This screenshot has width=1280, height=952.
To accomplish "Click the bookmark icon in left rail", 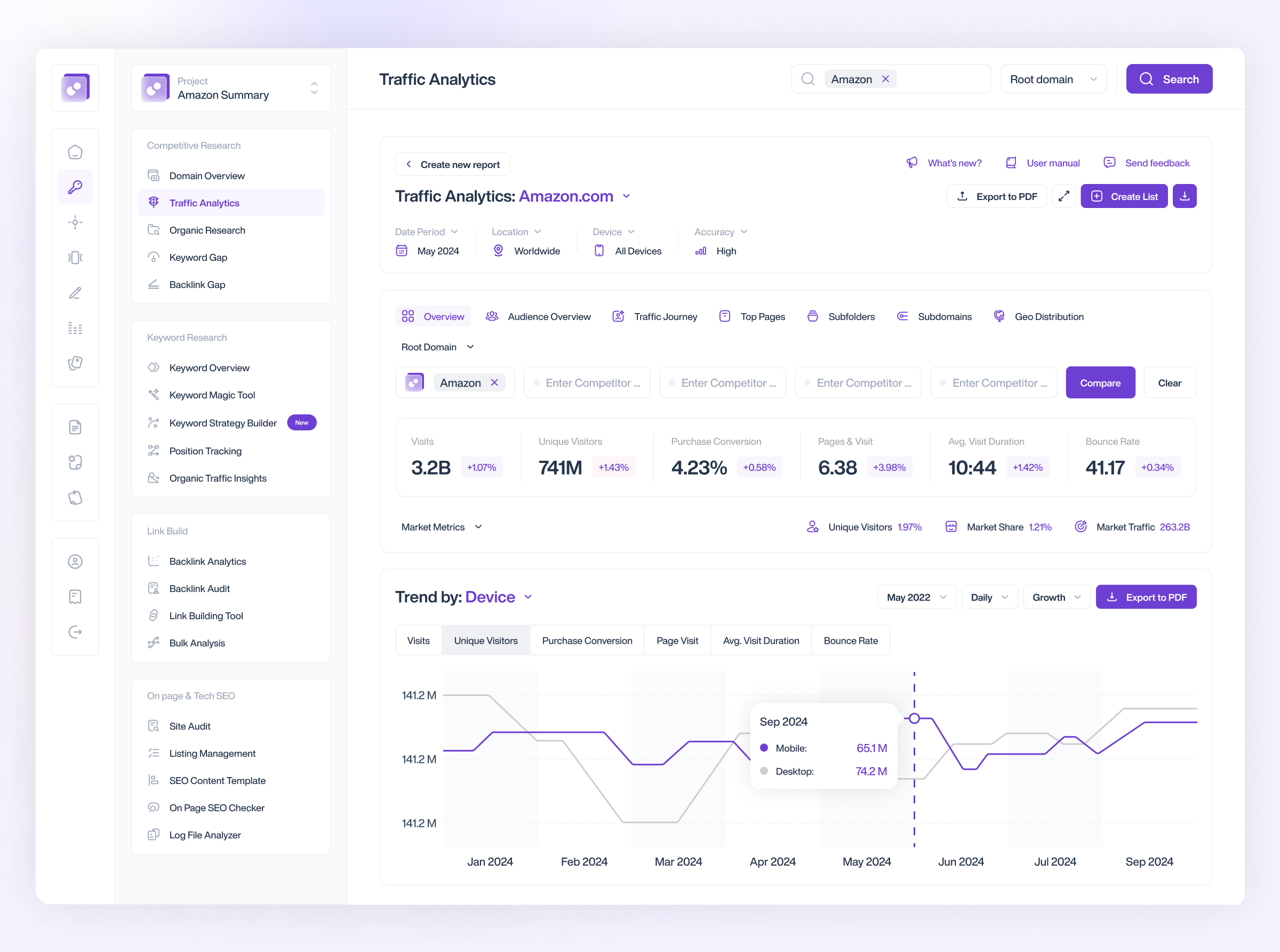I will click(75, 596).
